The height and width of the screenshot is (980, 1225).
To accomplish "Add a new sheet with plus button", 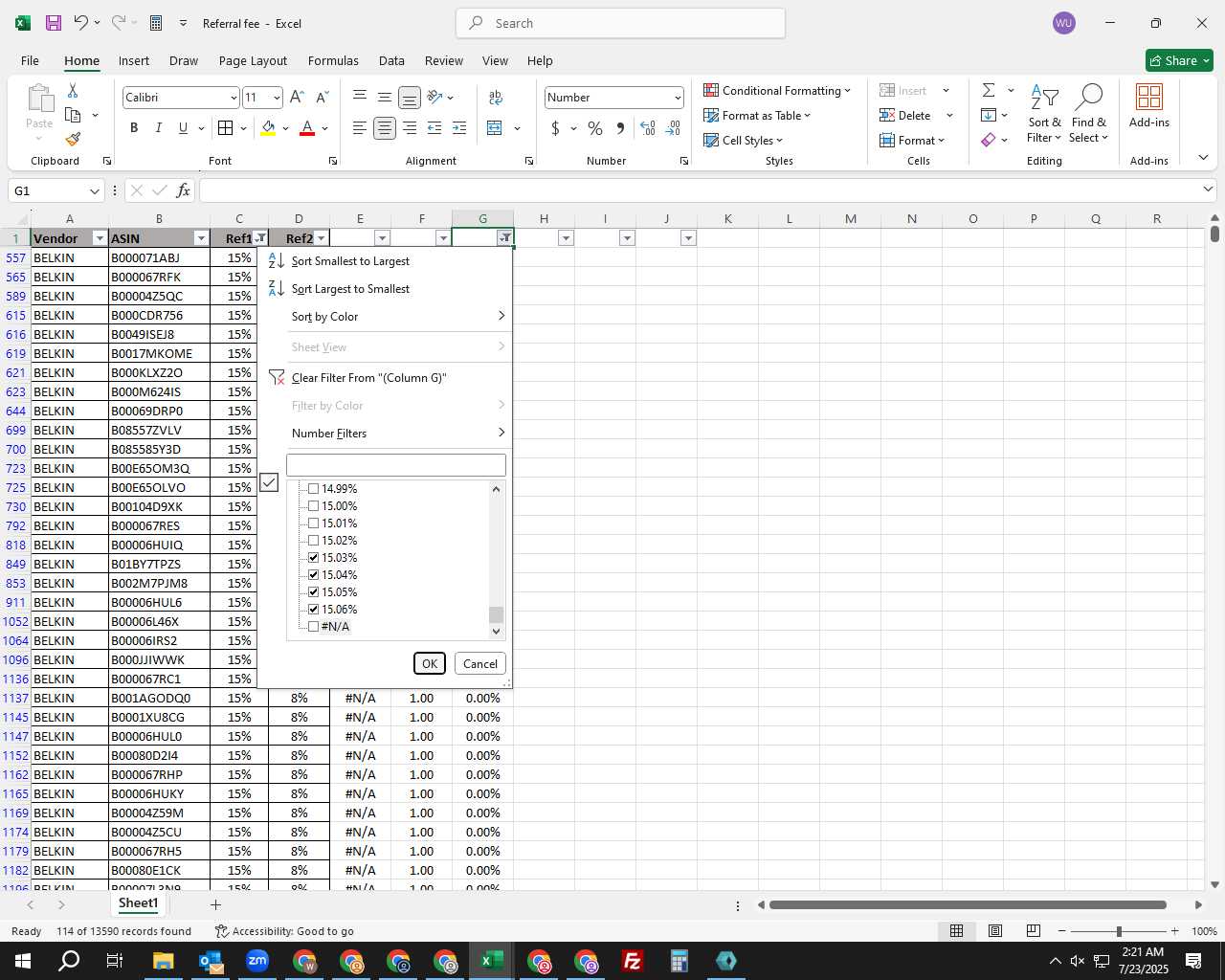I will click(x=215, y=904).
